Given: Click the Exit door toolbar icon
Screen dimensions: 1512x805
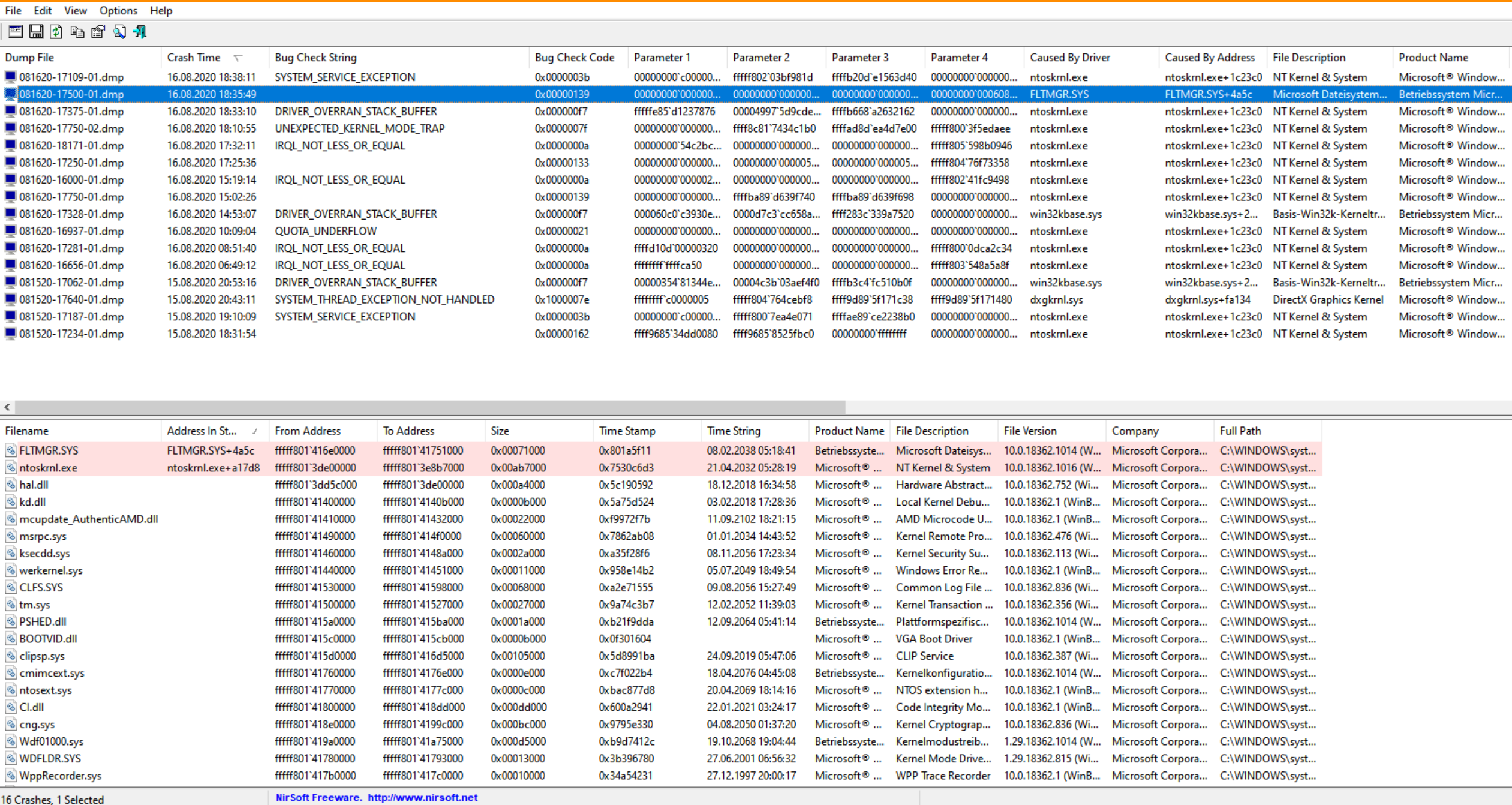Looking at the screenshot, I should tap(140, 32).
